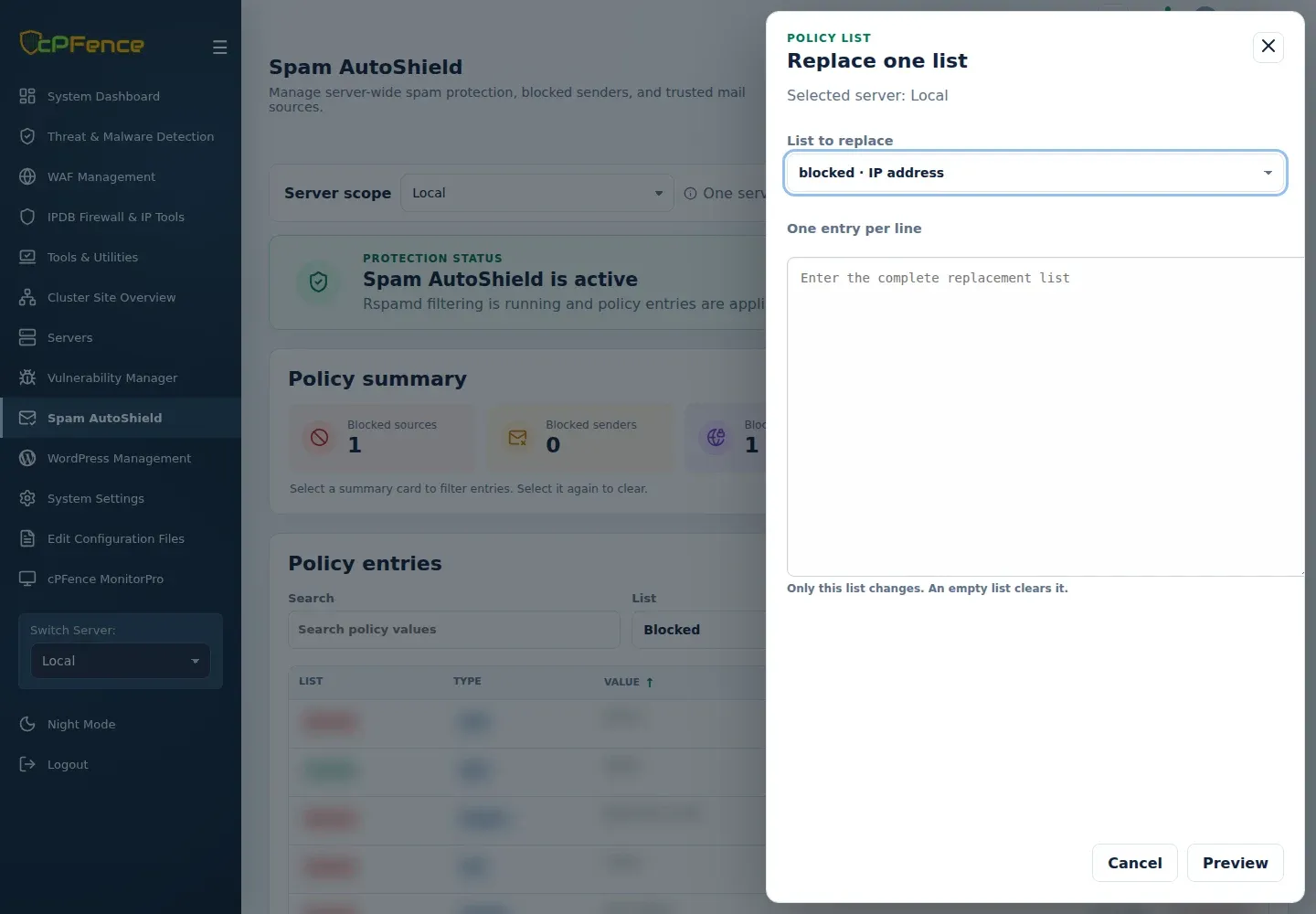This screenshot has height=914, width=1316.
Task: Click the Search policy values field
Action: [x=454, y=630]
